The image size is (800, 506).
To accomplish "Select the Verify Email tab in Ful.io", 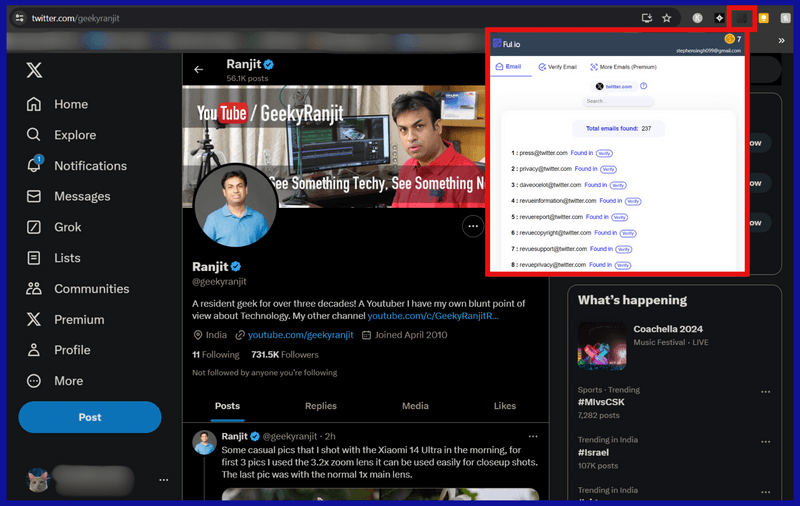I will [x=557, y=67].
